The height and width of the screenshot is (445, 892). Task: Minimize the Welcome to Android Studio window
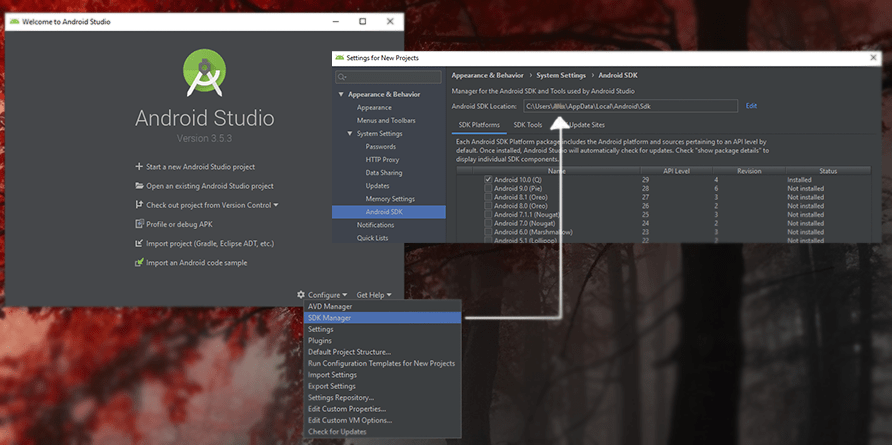[336, 22]
